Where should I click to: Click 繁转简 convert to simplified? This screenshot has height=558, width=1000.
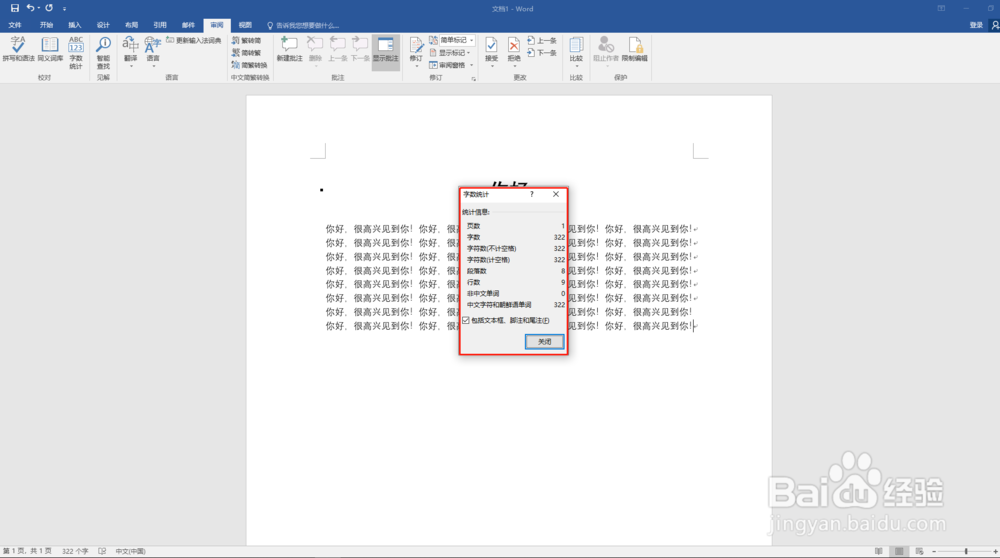pyautogui.click(x=246, y=40)
